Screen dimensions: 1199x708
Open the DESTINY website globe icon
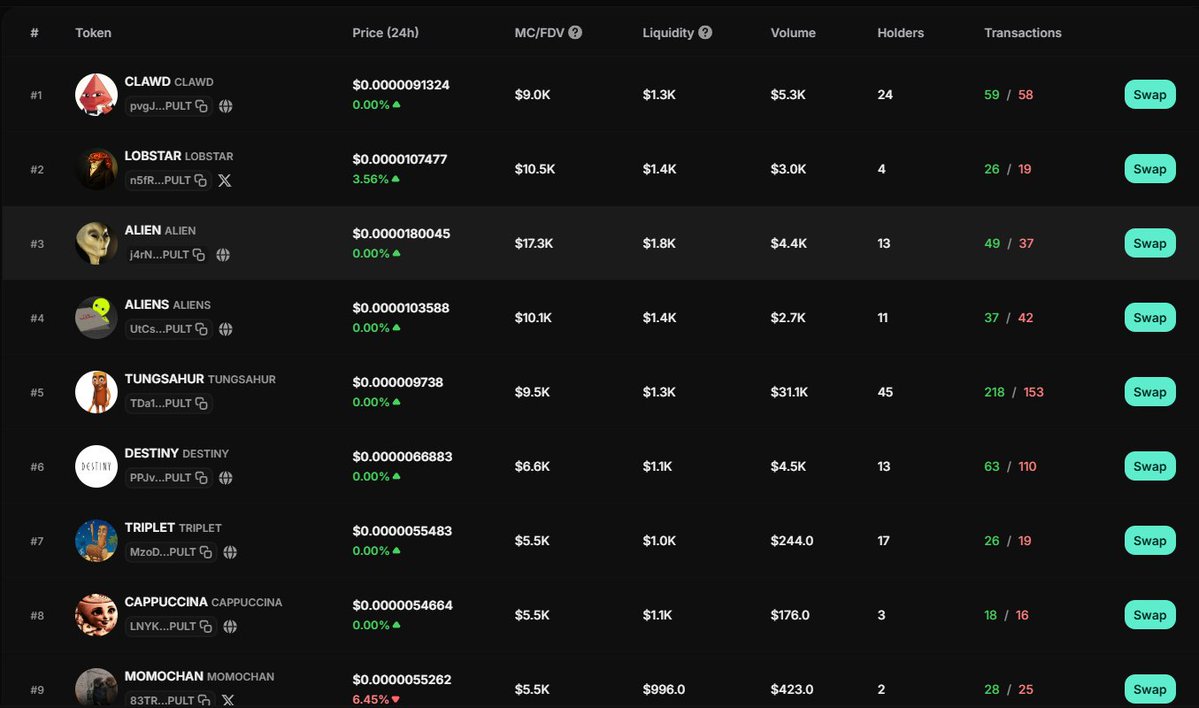pyautogui.click(x=226, y=477)
